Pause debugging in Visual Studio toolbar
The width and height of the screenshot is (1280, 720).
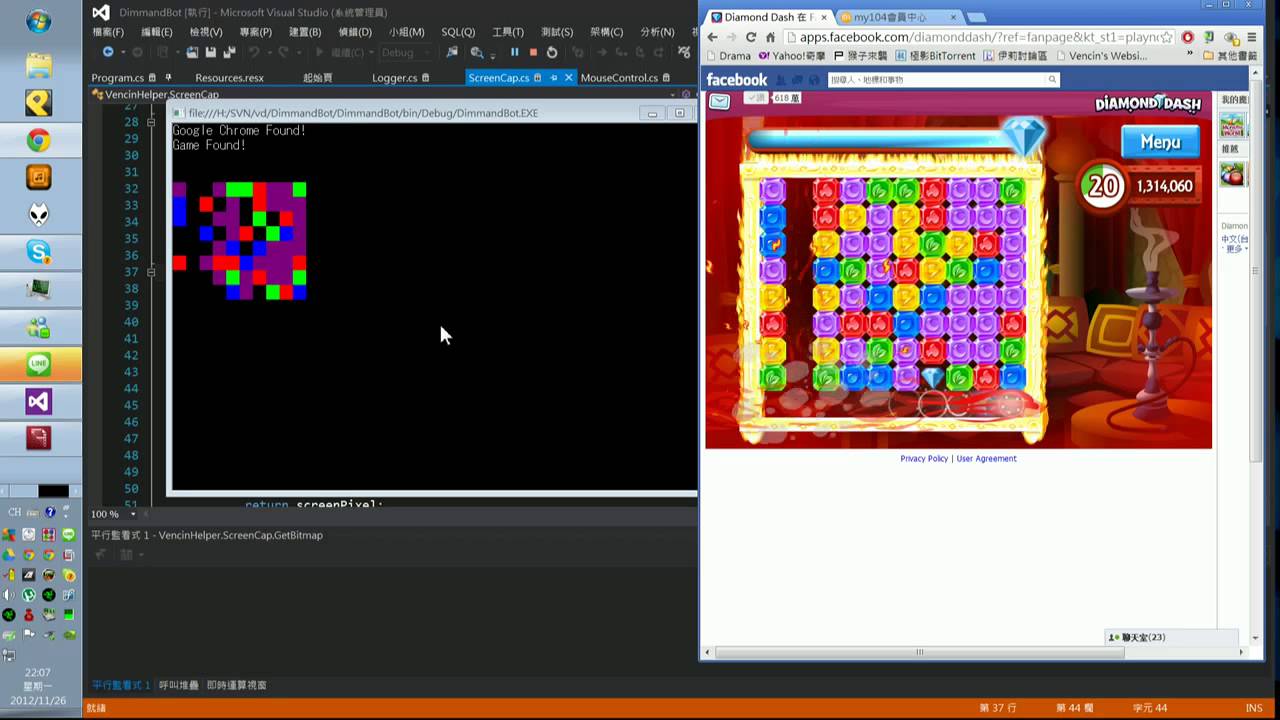click(x=515, y=52)
